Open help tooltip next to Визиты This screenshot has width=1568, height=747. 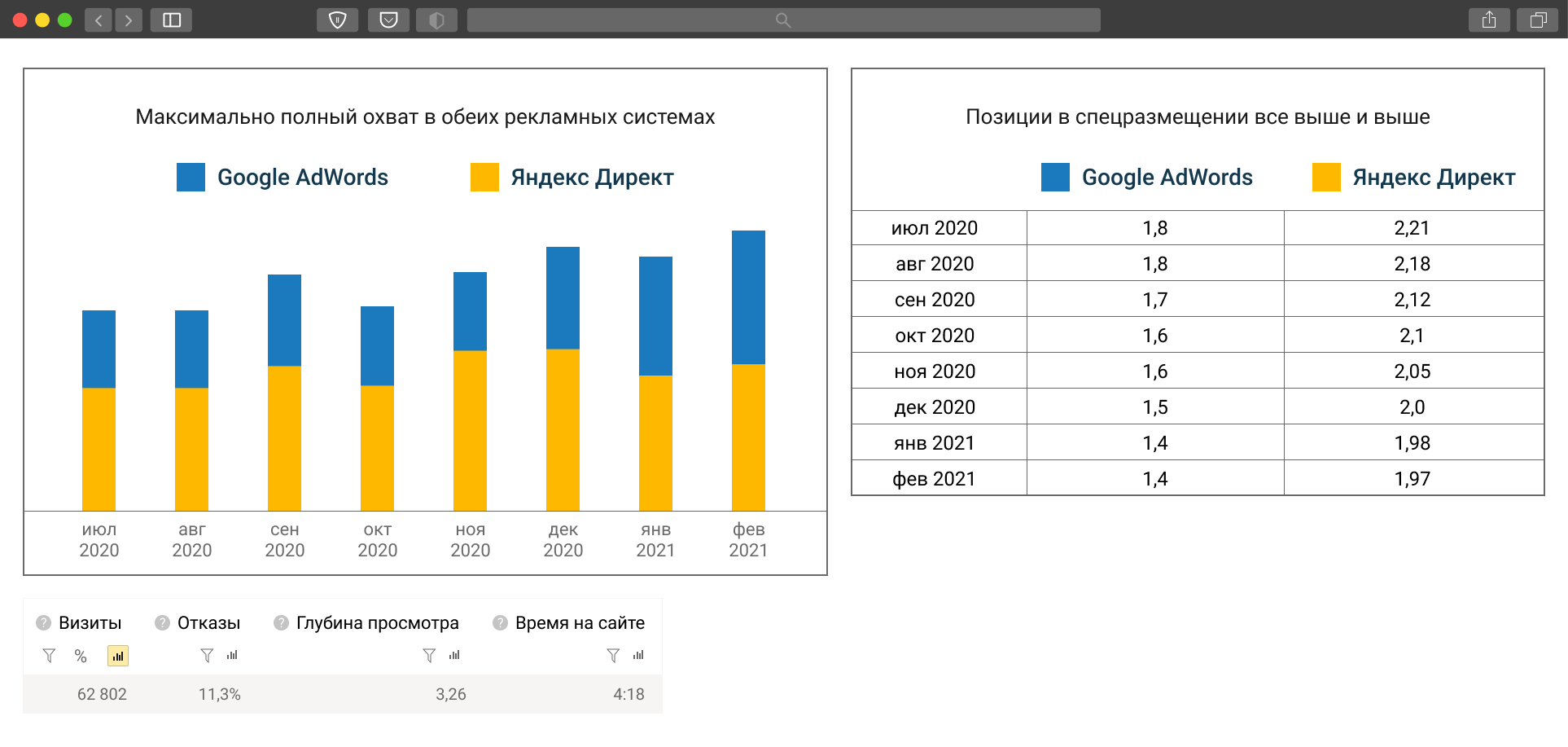point(44,623)
